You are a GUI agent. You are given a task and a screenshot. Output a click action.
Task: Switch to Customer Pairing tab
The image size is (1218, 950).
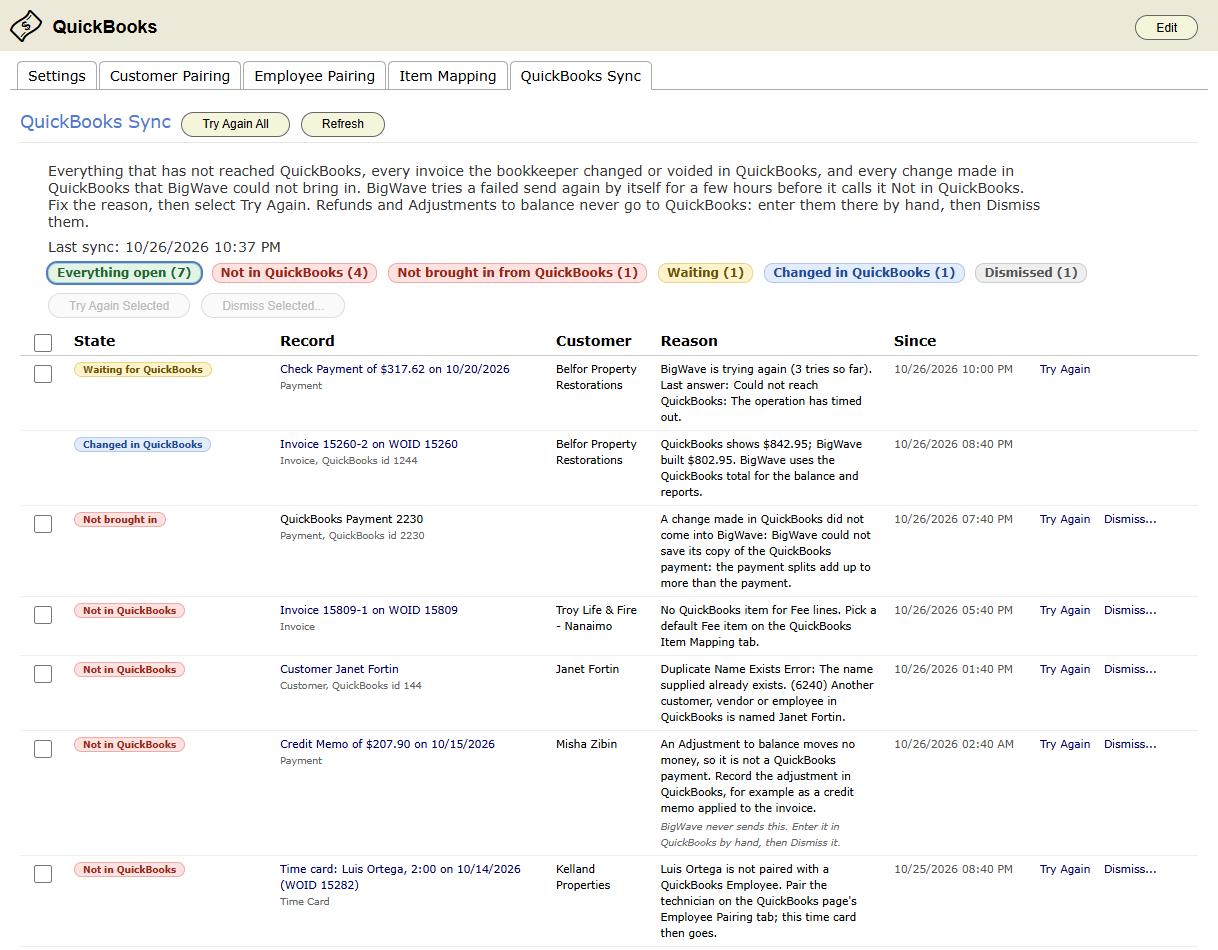[170, 76]
